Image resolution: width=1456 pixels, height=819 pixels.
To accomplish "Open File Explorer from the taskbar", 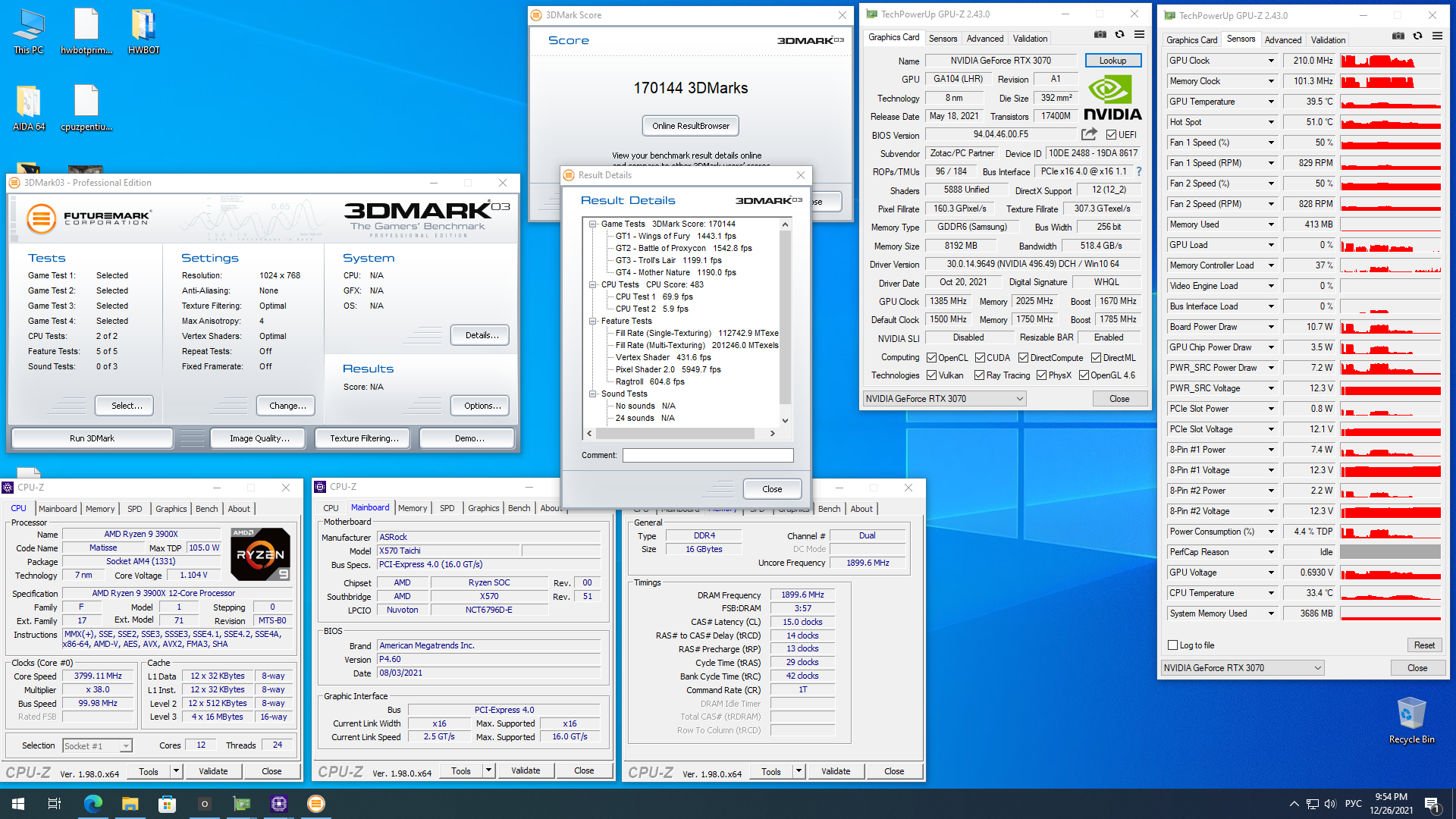I will [x=130, y=804].
